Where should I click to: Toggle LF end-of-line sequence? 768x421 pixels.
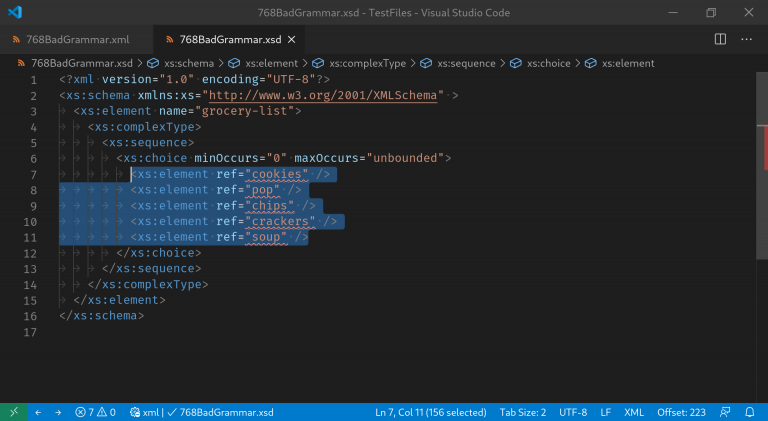point(606,412)
